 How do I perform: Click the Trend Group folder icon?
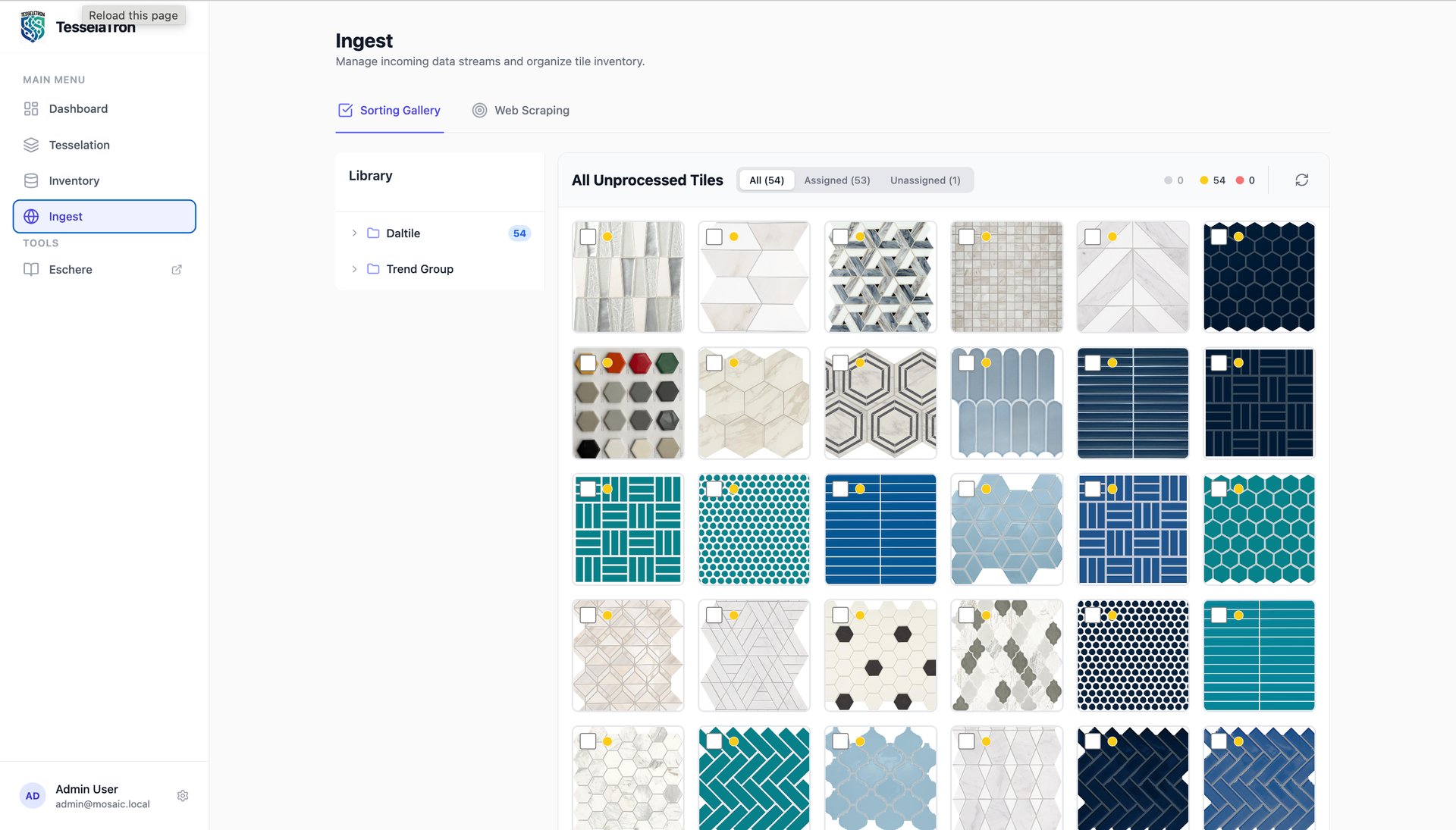(x=373, y=269)
